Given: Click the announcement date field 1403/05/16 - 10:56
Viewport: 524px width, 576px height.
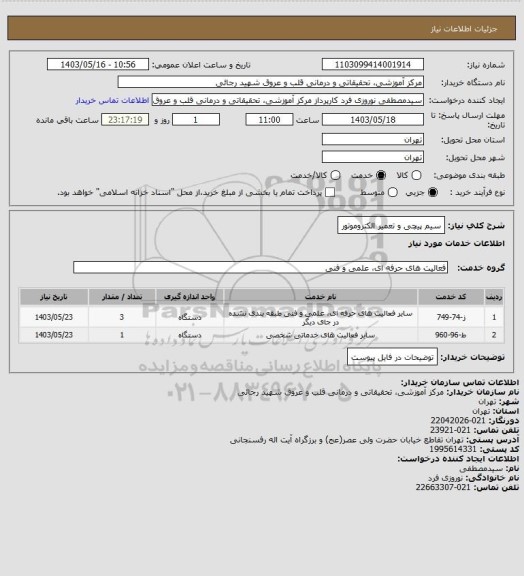Looking at the screenshot, I should point(98,65).
